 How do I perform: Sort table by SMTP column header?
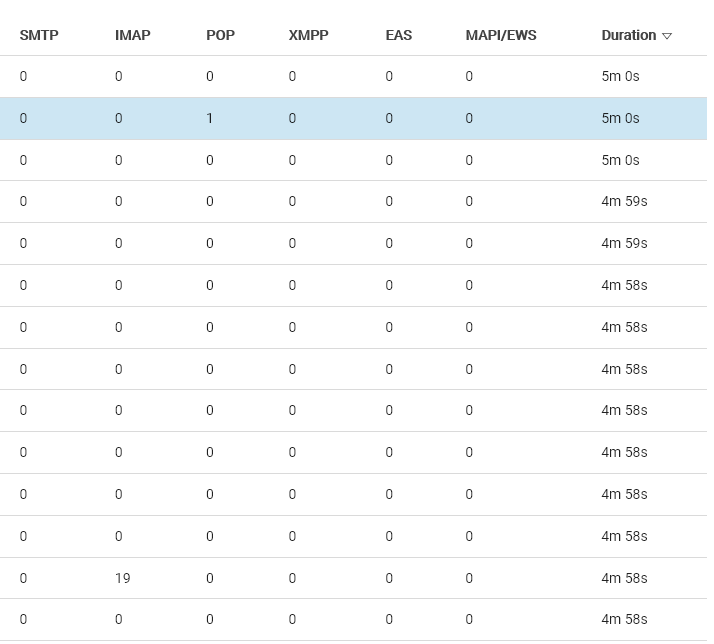[x=39, y=35]
